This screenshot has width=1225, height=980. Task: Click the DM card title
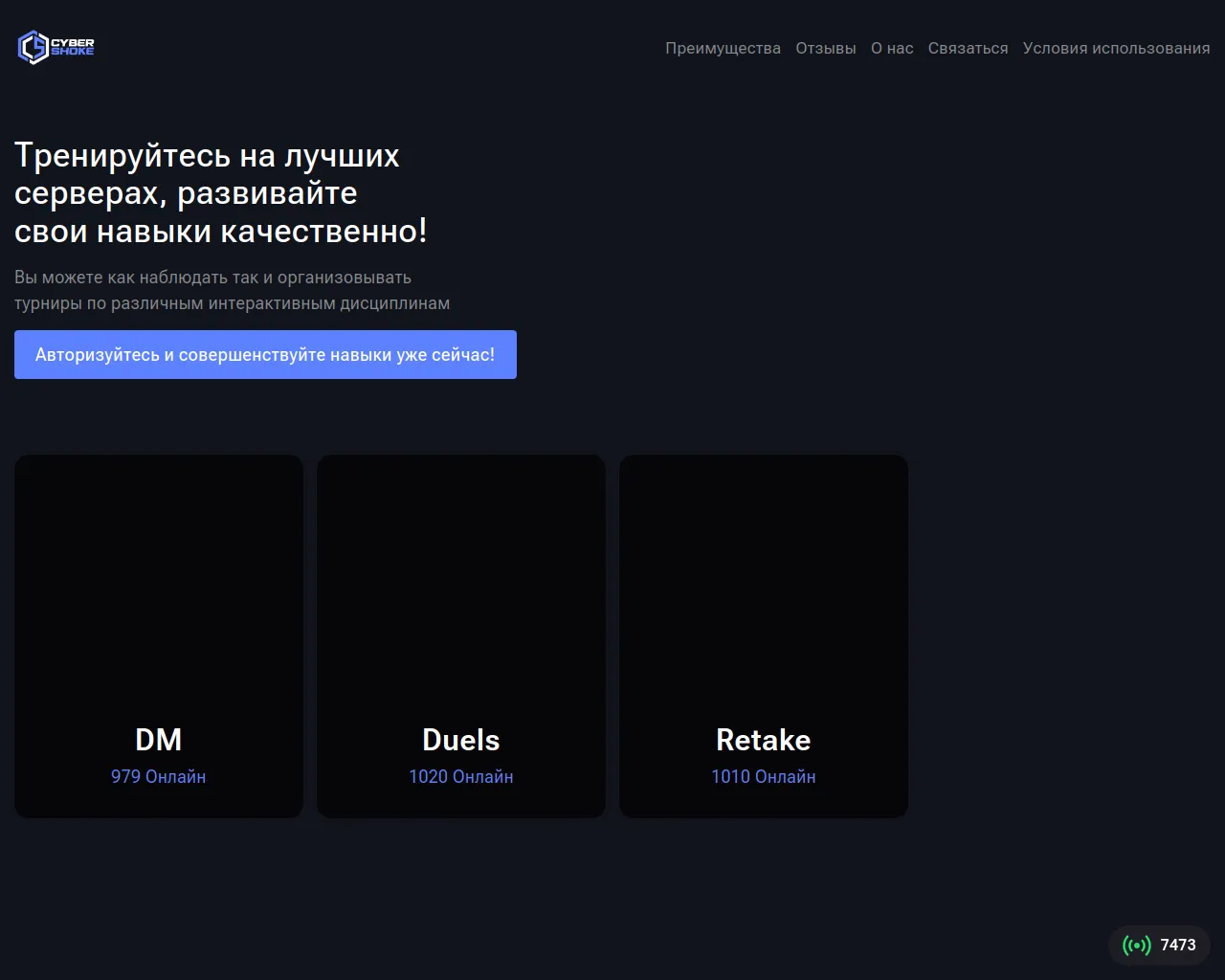[x=159, y=740]
